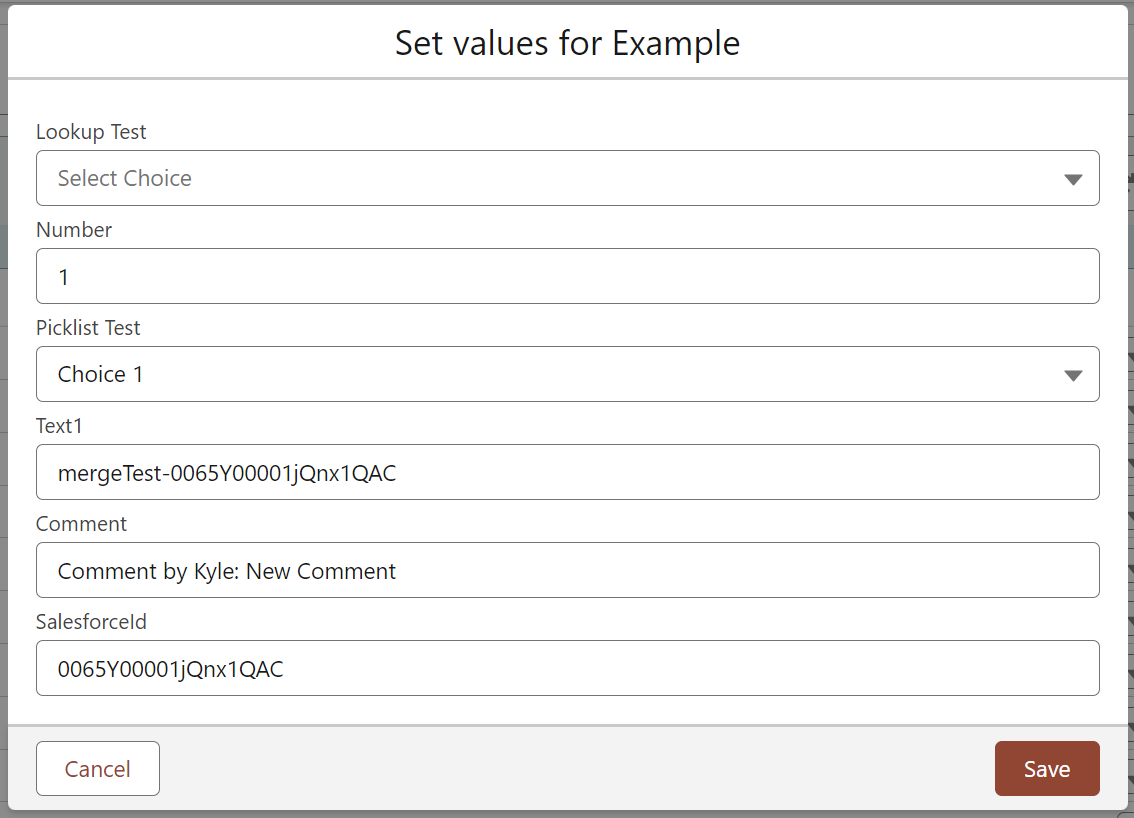Click the 'Text1' field label
Screen dimensions: 1134x818
(x=59, y=426)
